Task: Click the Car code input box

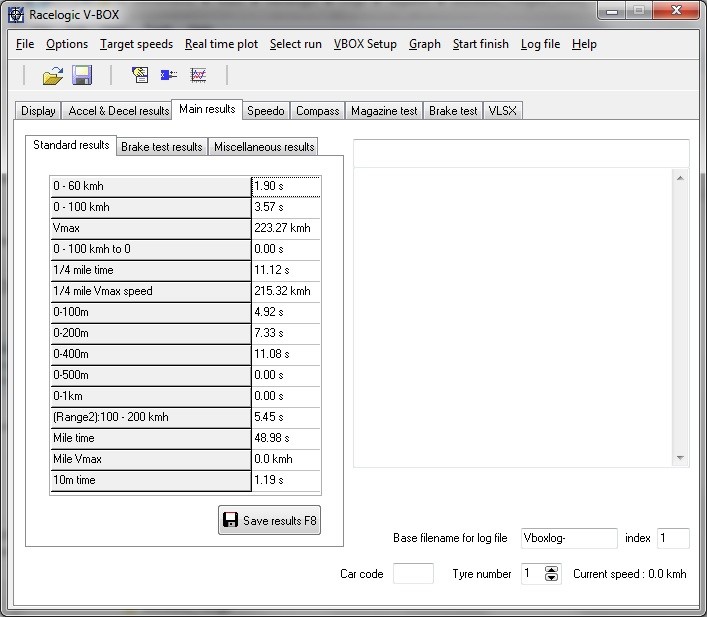Action: 413,574
